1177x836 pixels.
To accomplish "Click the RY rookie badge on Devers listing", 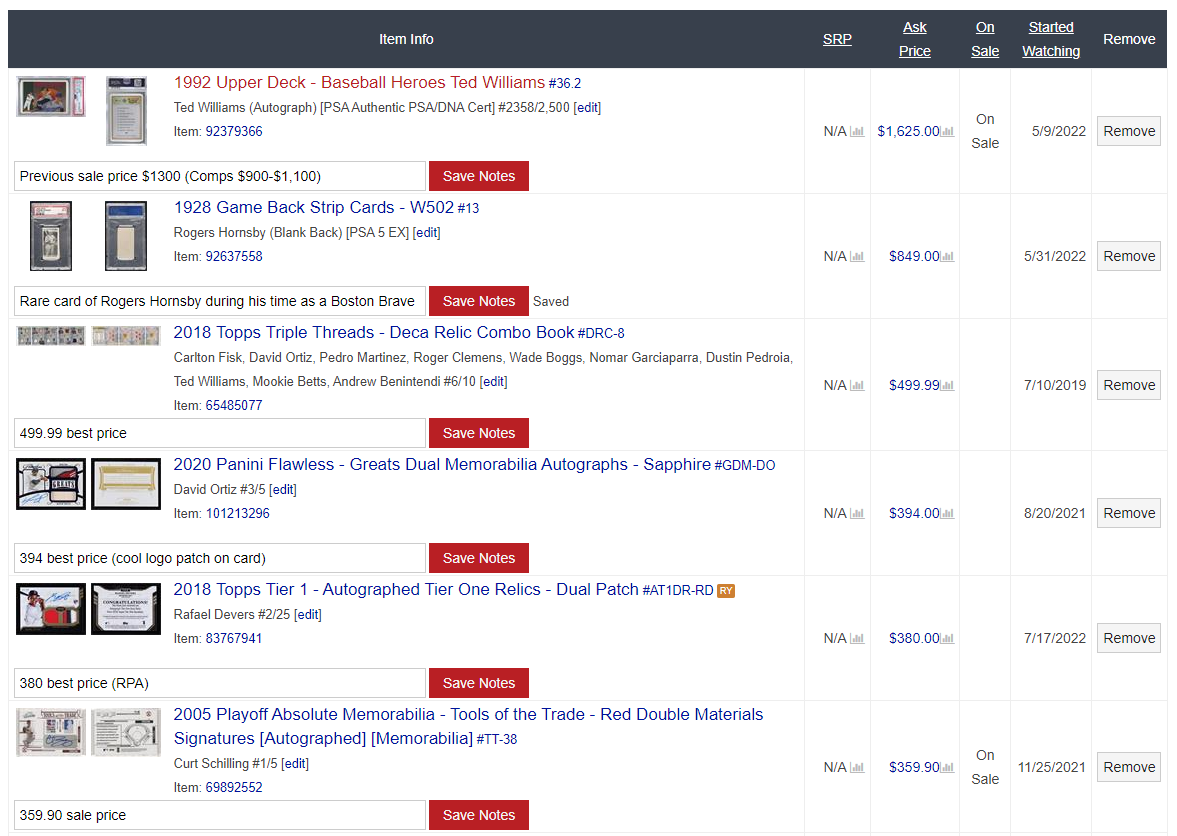I will [726, 591].
